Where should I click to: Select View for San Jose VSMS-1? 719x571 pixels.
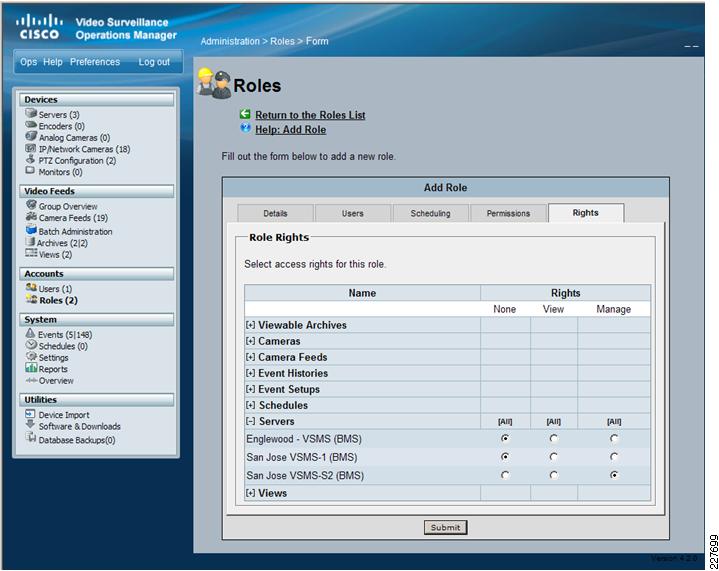(554, 457)
